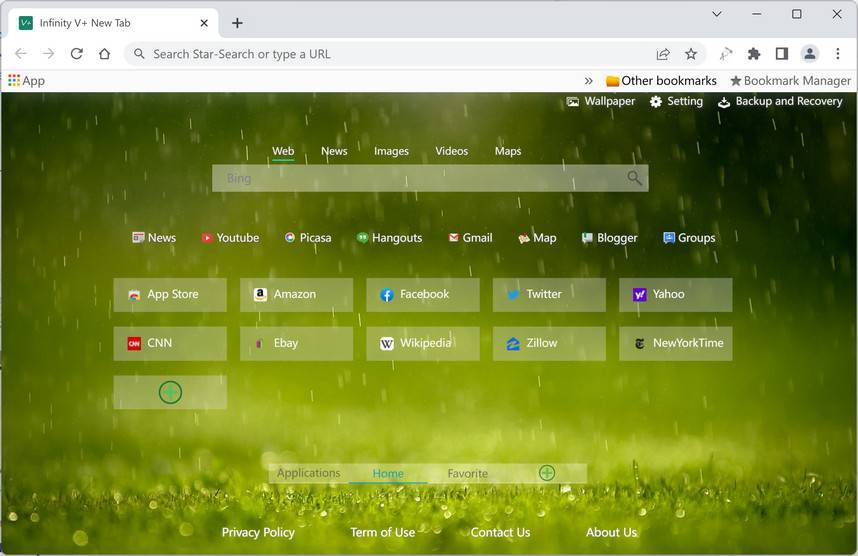
Task: Open the About Us link
Action: pyautogui.click(x=611, y=532)
